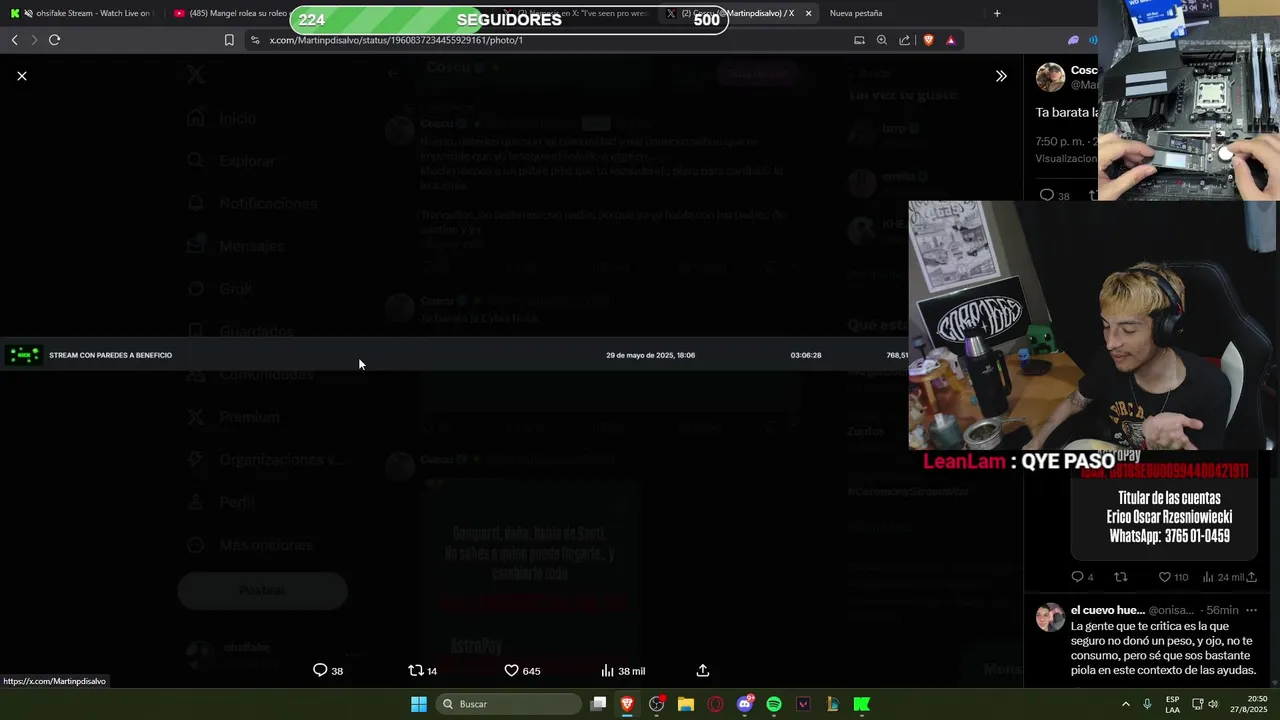Click the duration 03:06:28

[806, 355]
